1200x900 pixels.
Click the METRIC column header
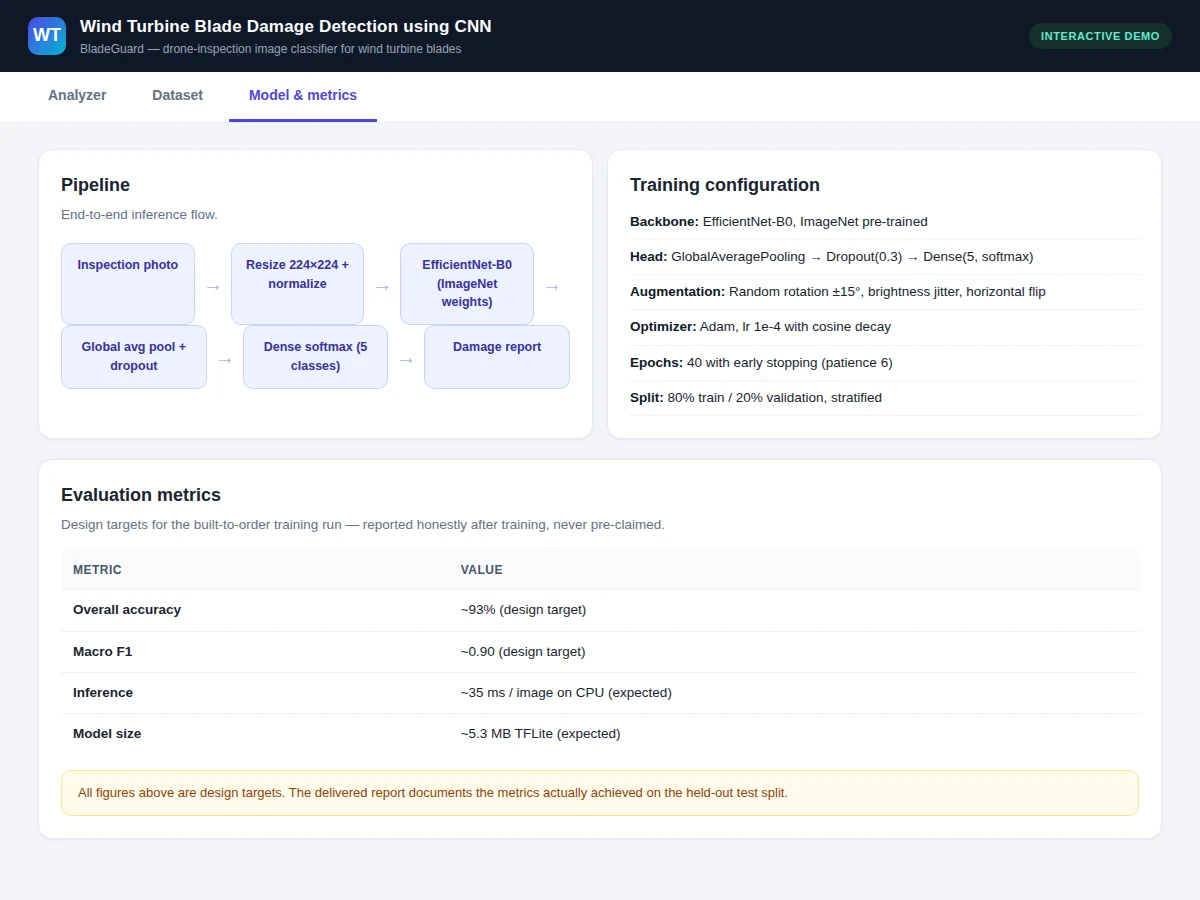97,570
